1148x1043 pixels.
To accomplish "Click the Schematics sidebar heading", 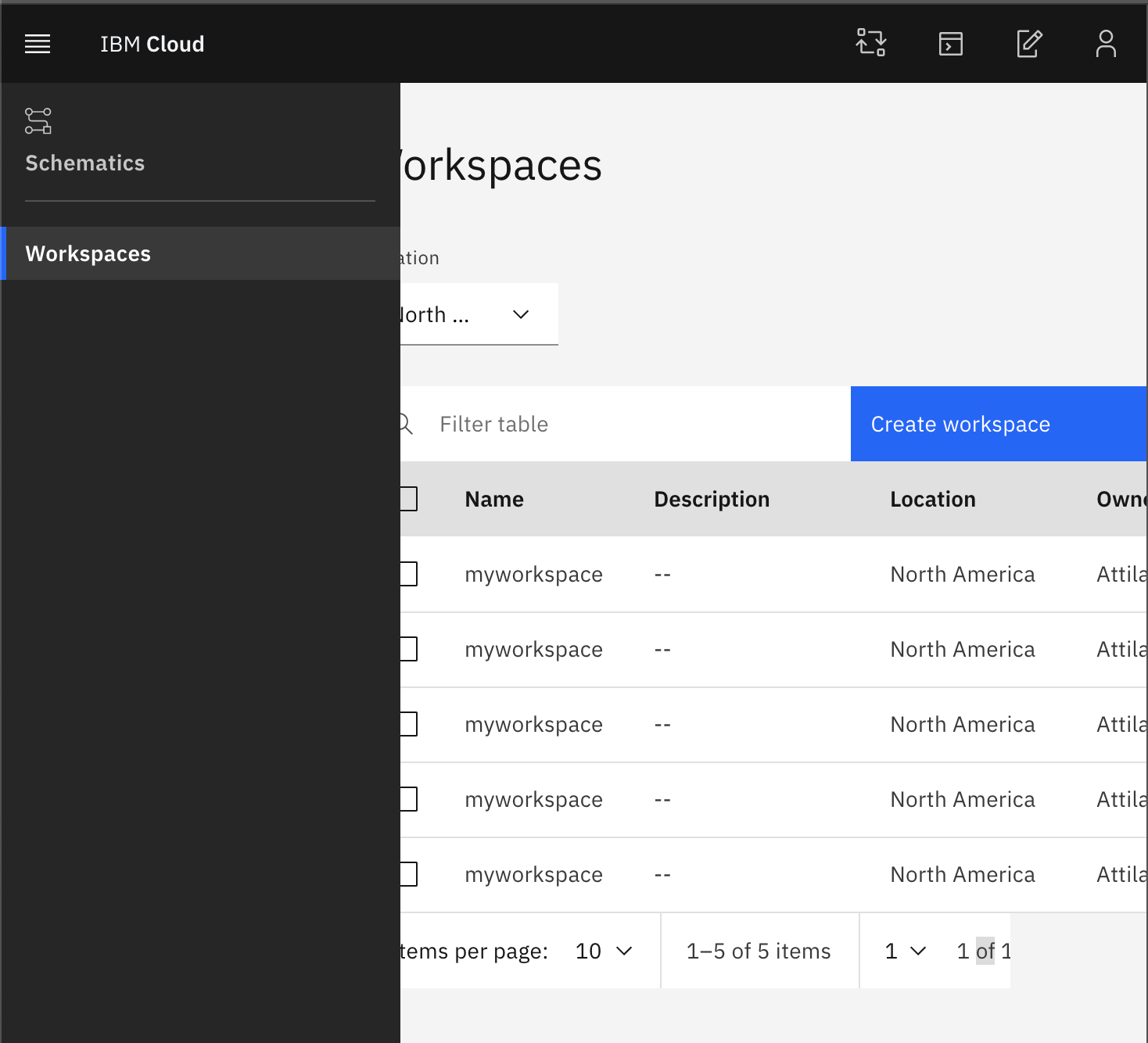I will pos(84,163).
